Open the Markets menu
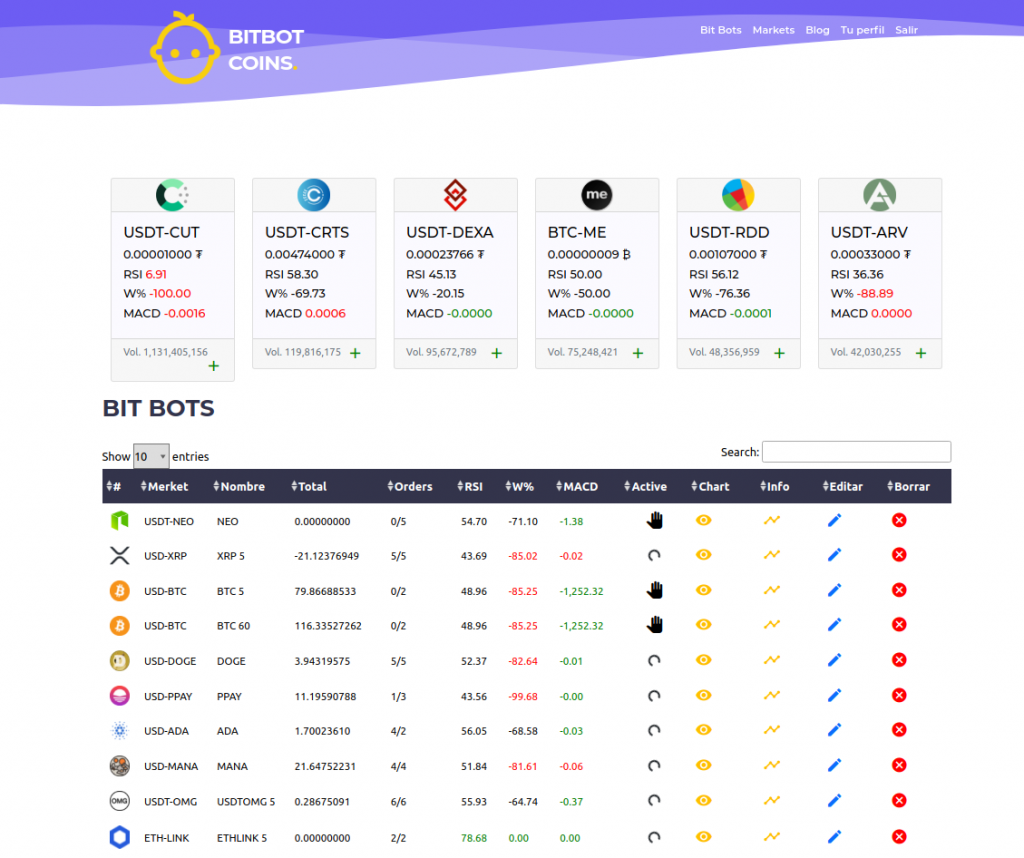 pos(773,30)
